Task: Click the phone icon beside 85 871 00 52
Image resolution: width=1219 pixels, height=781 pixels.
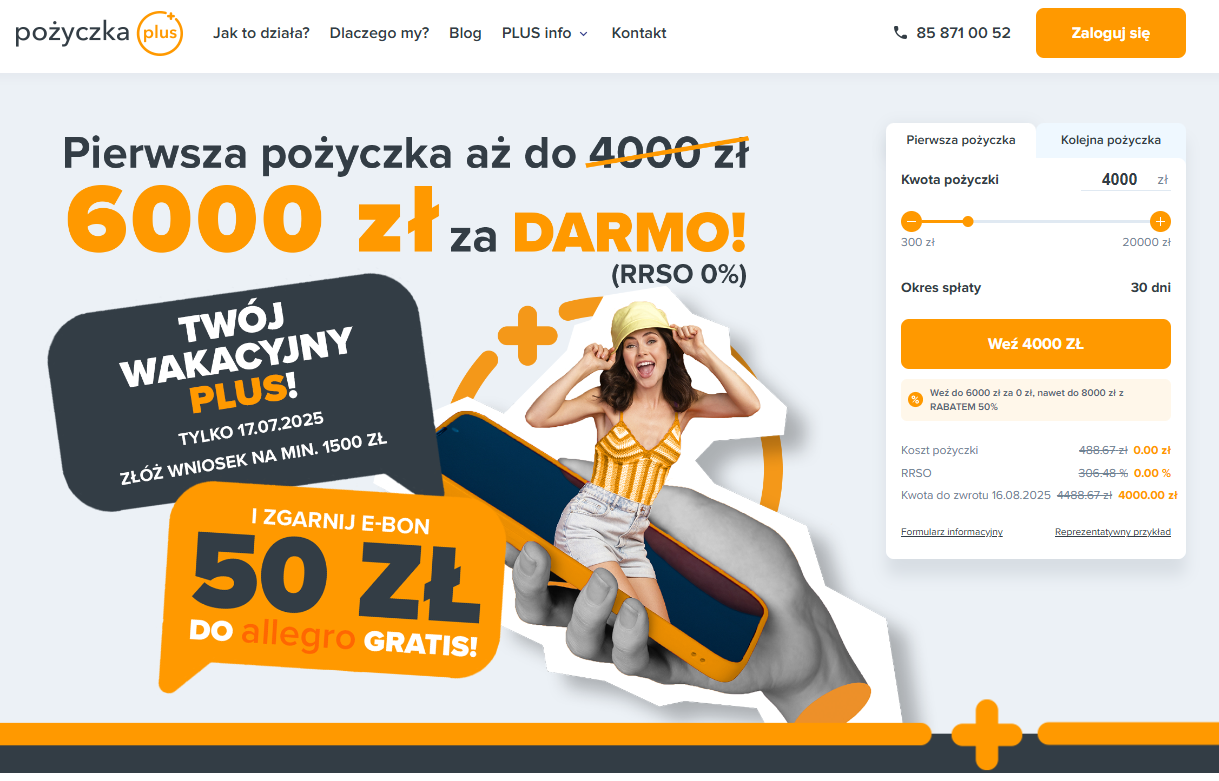Action: point(900,33)
